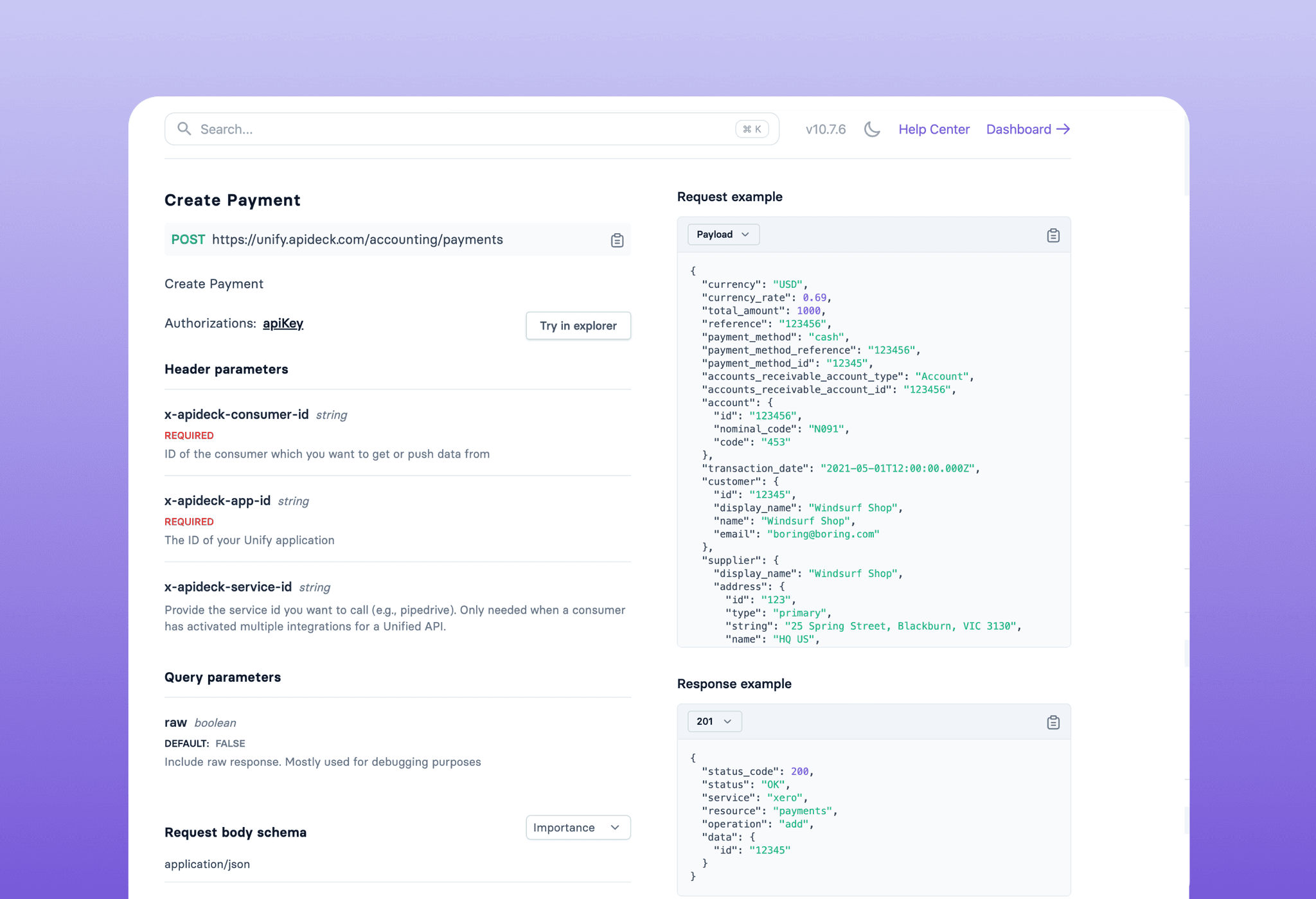Viewport: 1316px width, 899px height.
Task: Click the Create Payment page heading
Action: pos(233,200)
